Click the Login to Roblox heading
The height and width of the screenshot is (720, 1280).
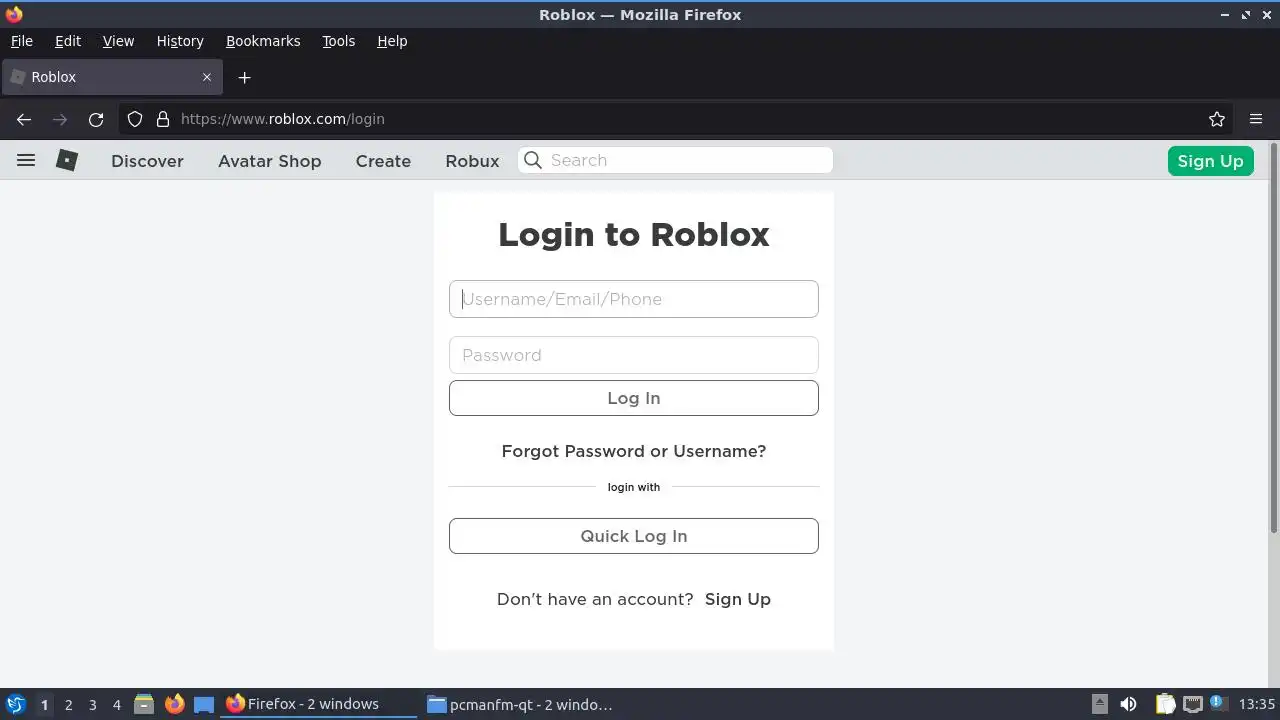pyautogui.click(x=634, y=234)
